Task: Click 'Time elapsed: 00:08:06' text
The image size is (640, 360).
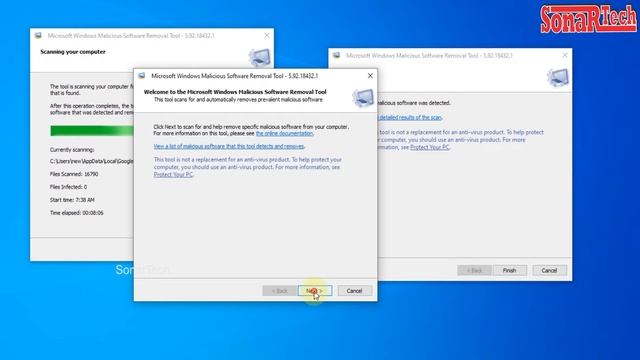Action: [77, 213]
